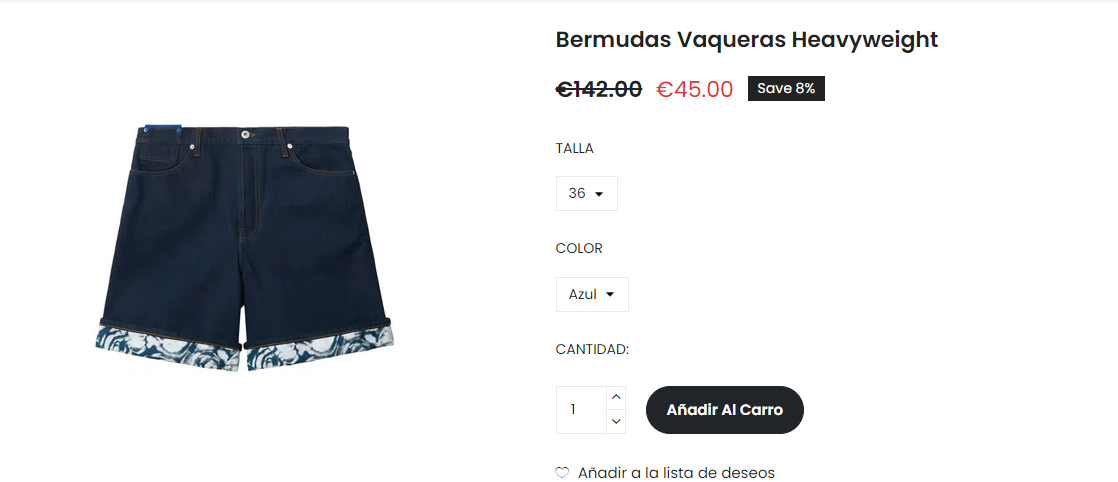Click the heart wishlist icon
This screenshot has width=1118, height=482.
point(562,473)
